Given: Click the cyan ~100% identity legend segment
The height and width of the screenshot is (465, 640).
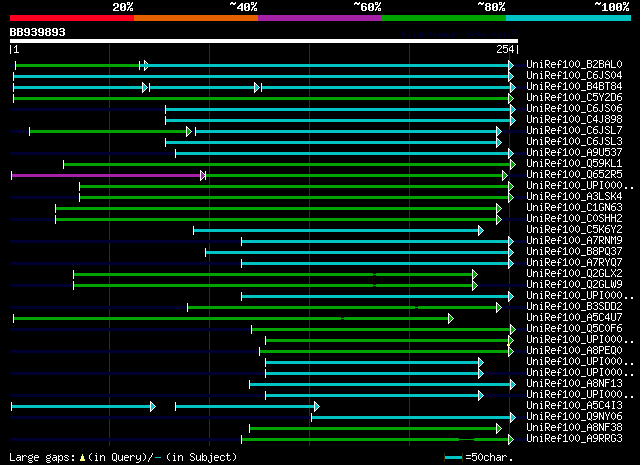Looking at the screenshot, I should [569, 18].
